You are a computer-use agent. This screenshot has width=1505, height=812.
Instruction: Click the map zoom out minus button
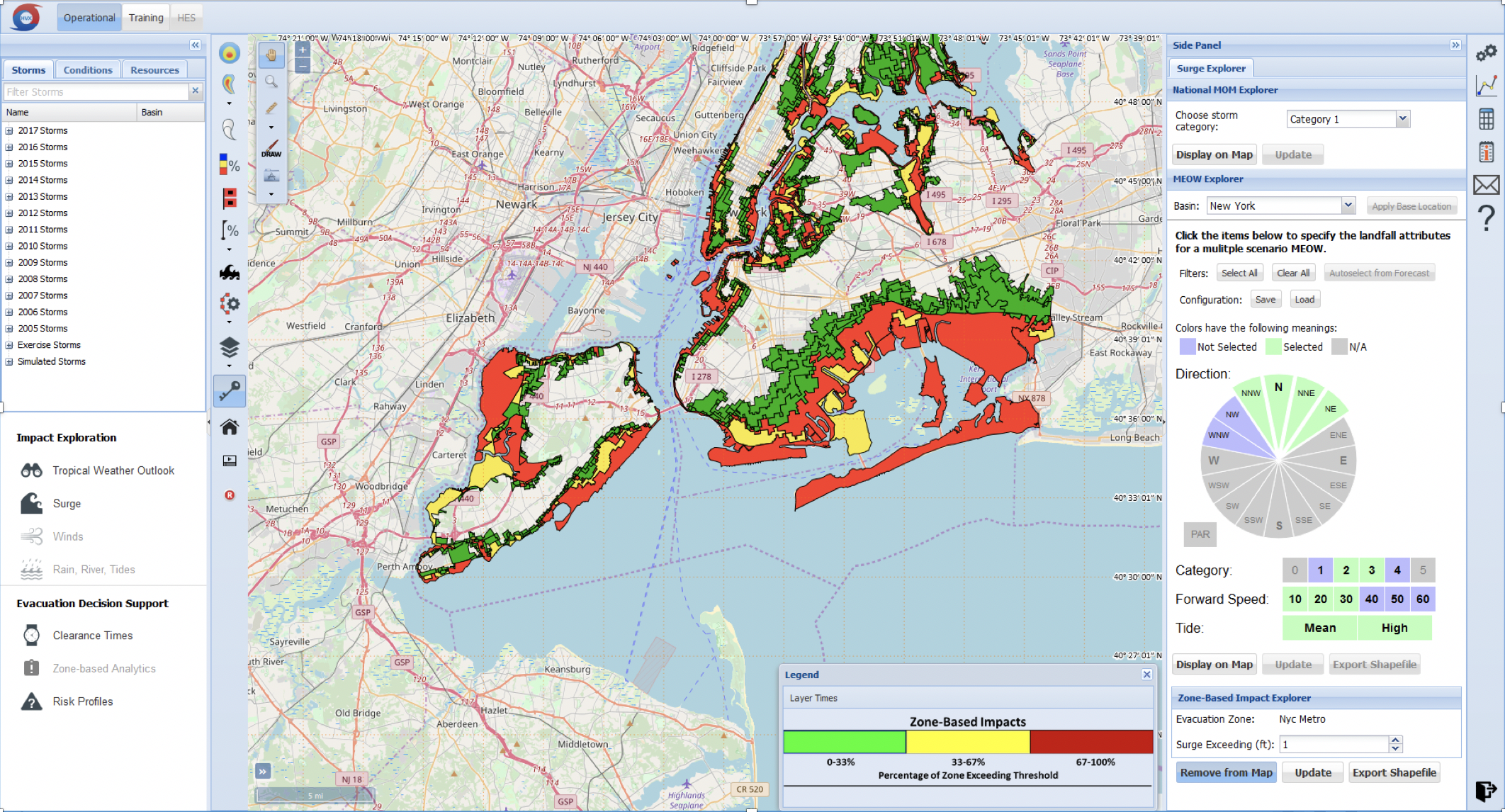click(x=303, y=66)
